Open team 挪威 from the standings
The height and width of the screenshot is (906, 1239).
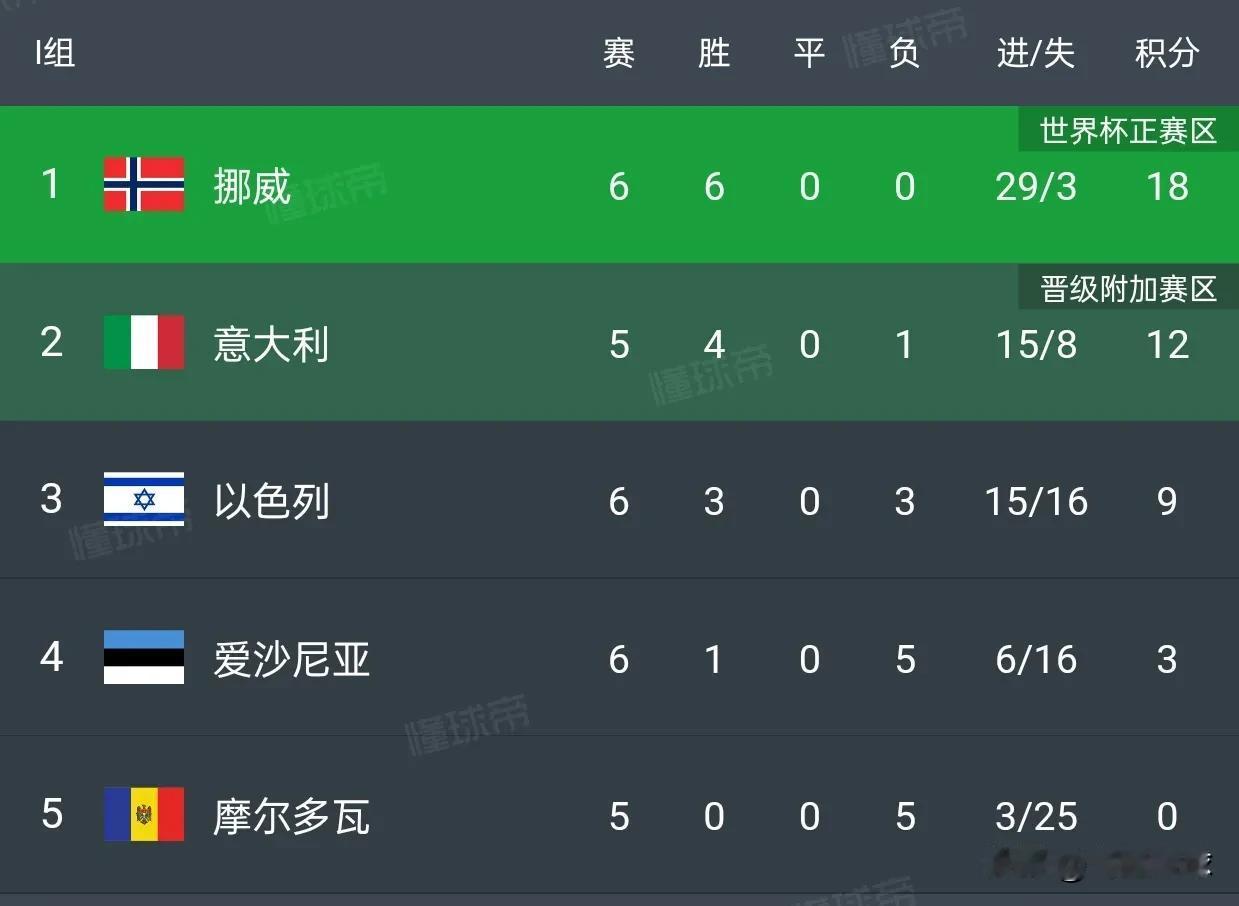(x=252, y=187)
